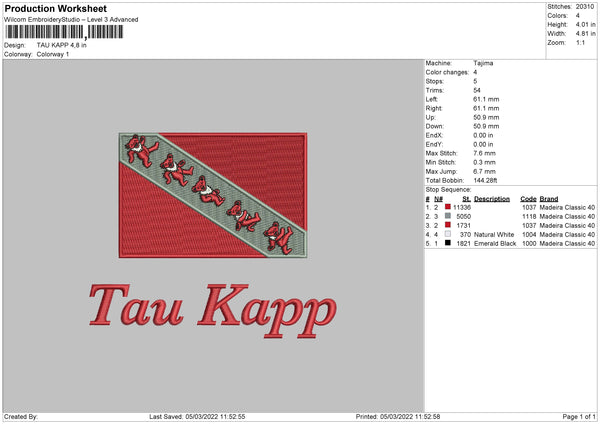600x424 pixels.
Task: Click the 'St.' column header
Action: tap(466, 199)
